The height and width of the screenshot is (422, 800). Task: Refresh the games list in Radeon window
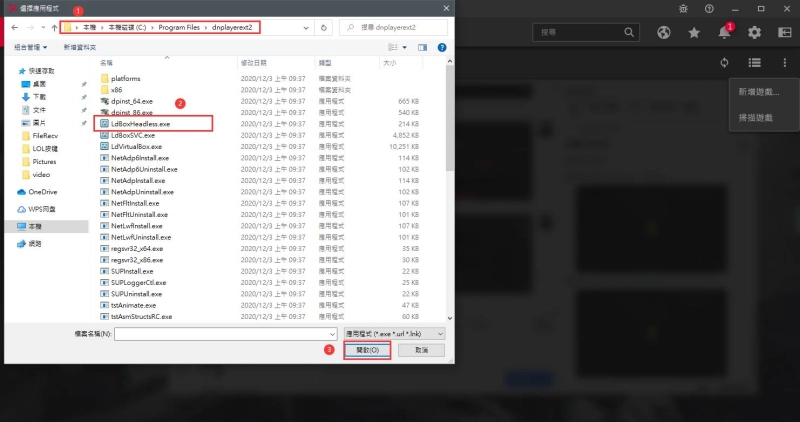724,63
